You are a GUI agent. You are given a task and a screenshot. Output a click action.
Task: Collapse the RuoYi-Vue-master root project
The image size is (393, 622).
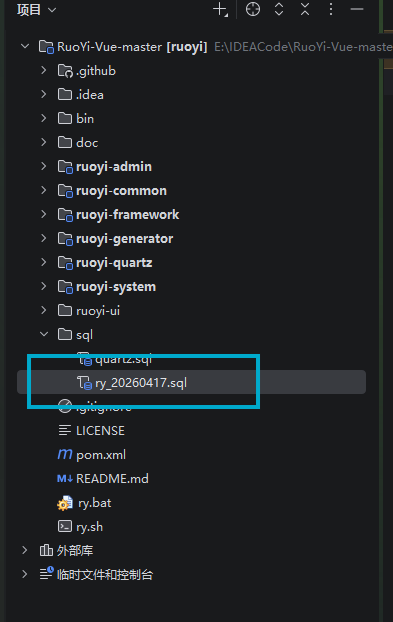[x=25, y=46]
